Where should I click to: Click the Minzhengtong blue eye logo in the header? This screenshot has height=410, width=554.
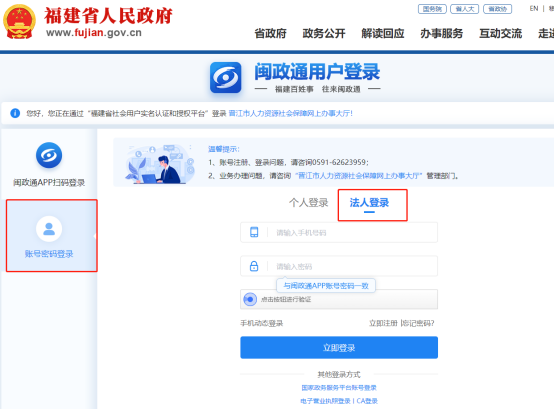tap(226, 77)
